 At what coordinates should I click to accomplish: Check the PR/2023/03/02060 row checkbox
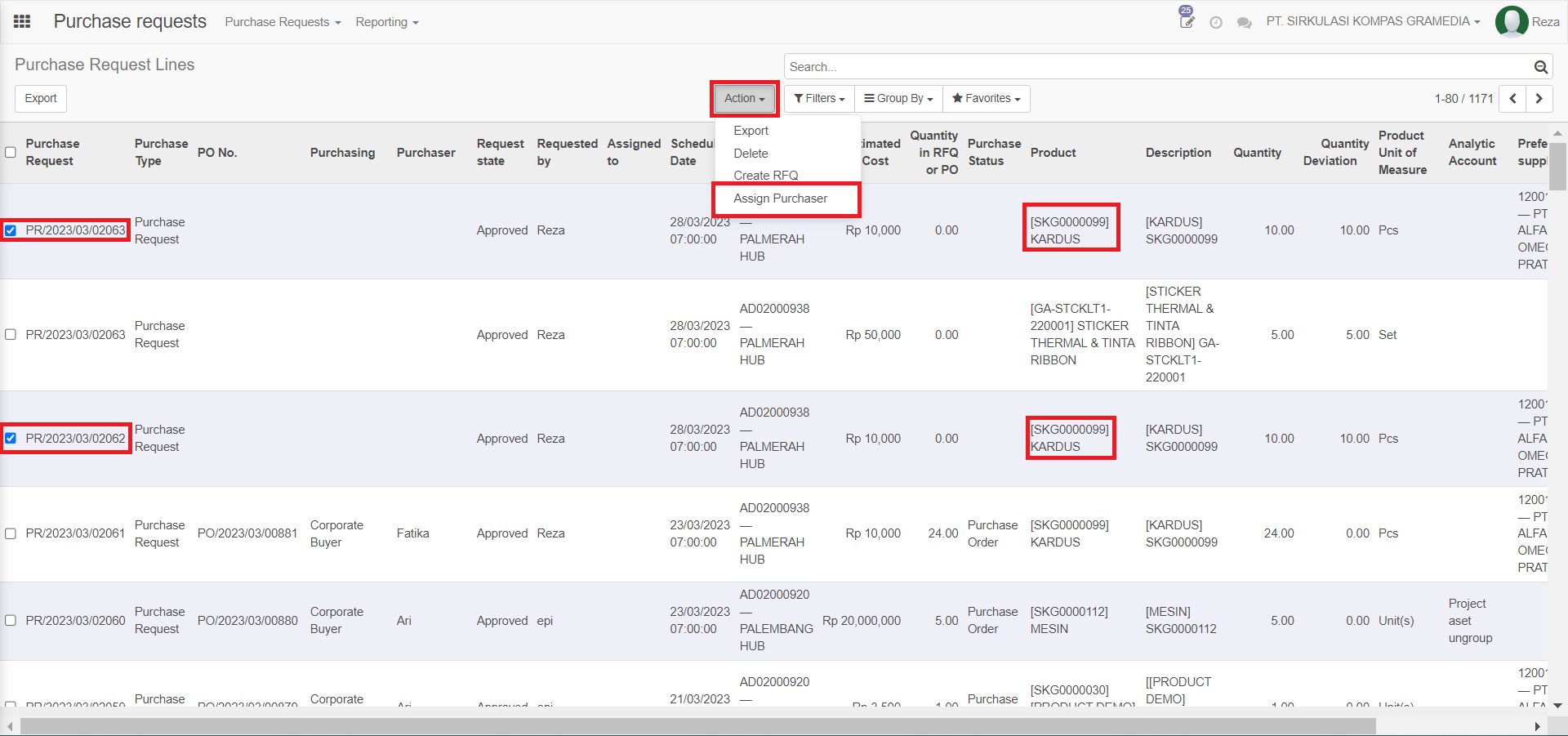[x=11, y=620]
